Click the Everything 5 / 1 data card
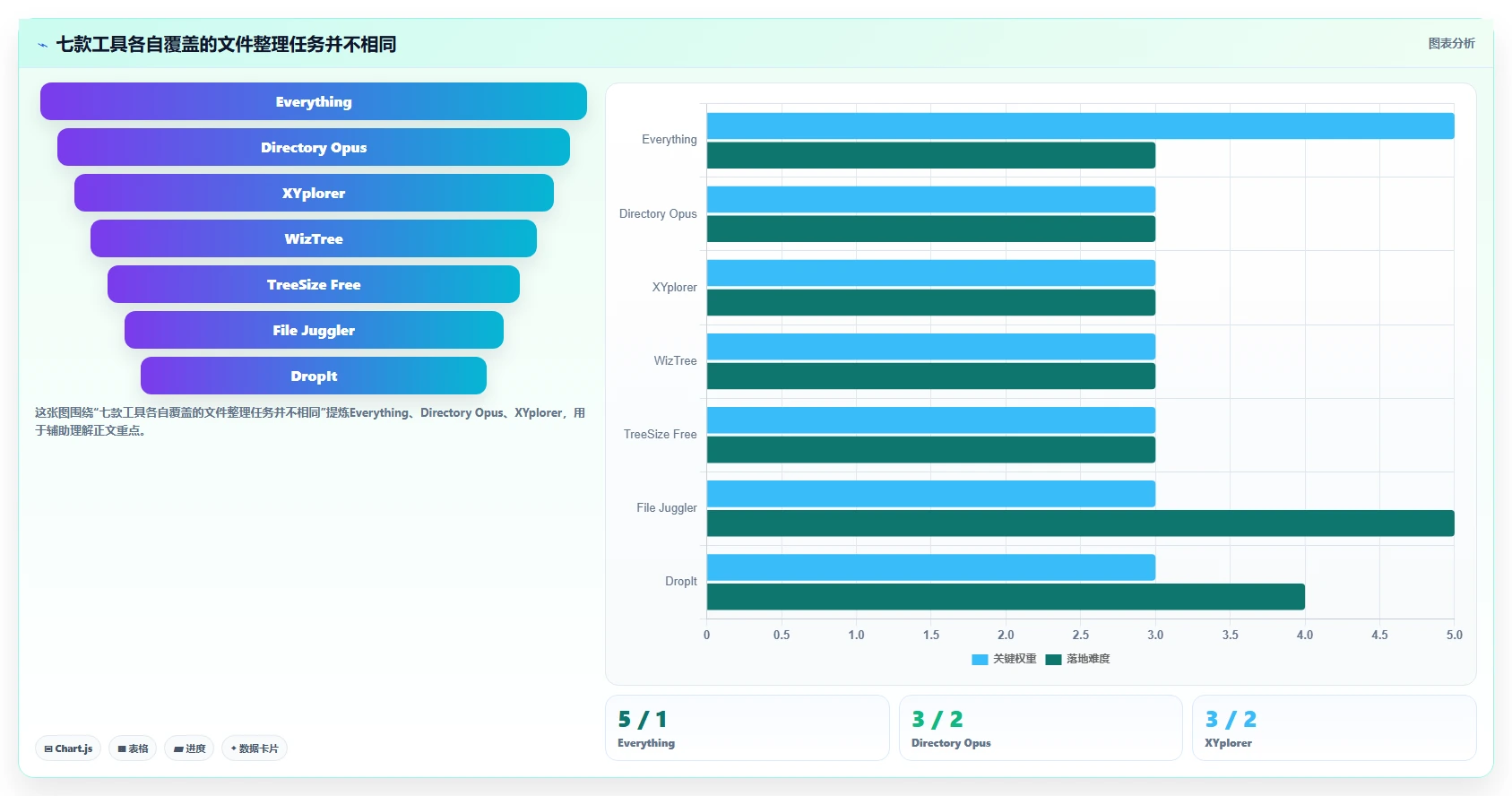Viewport: 1512px width, 796px height. pyautogui.click(x=747, y=728)
